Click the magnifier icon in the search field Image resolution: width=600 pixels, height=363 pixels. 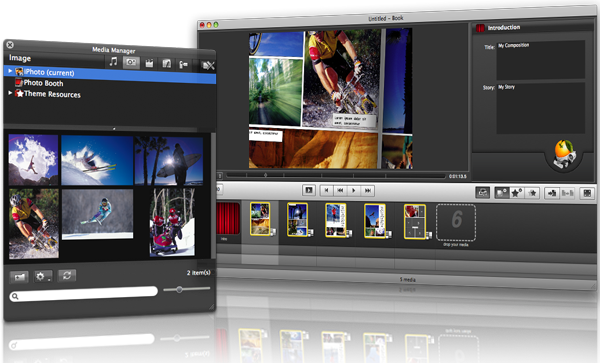[15, 296]
